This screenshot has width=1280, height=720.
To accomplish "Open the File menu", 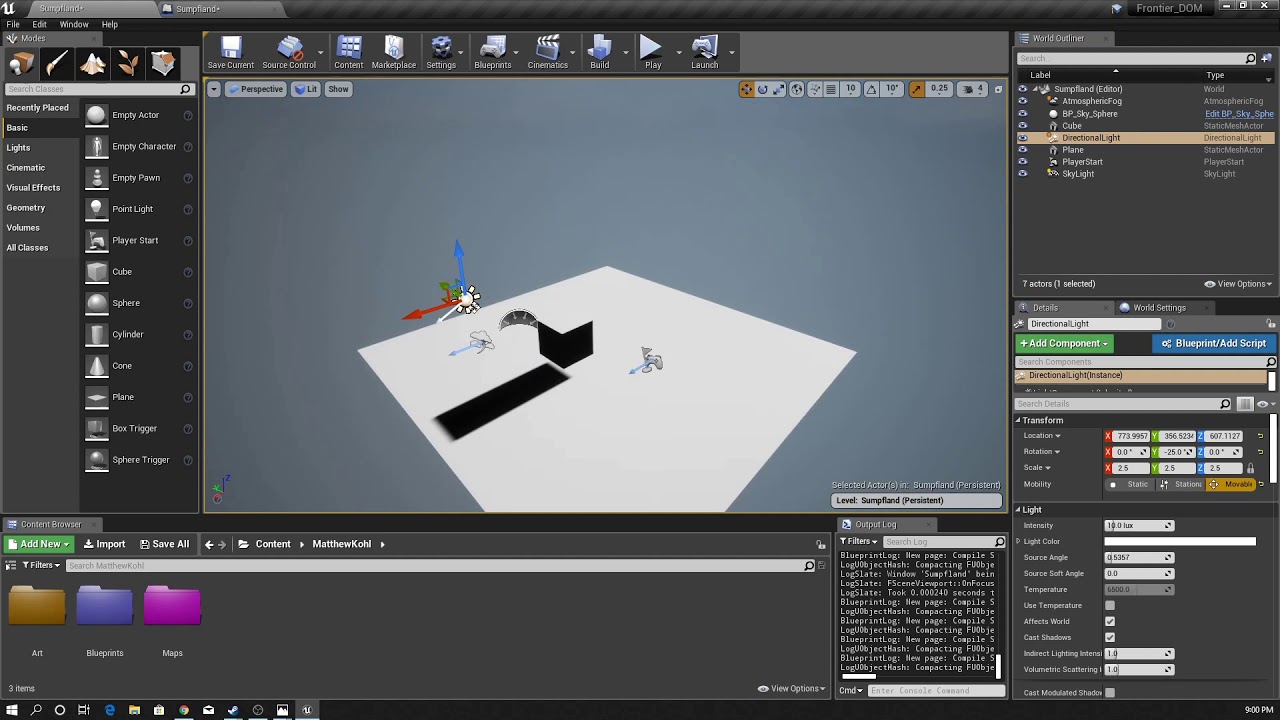I will coord(13,24).
